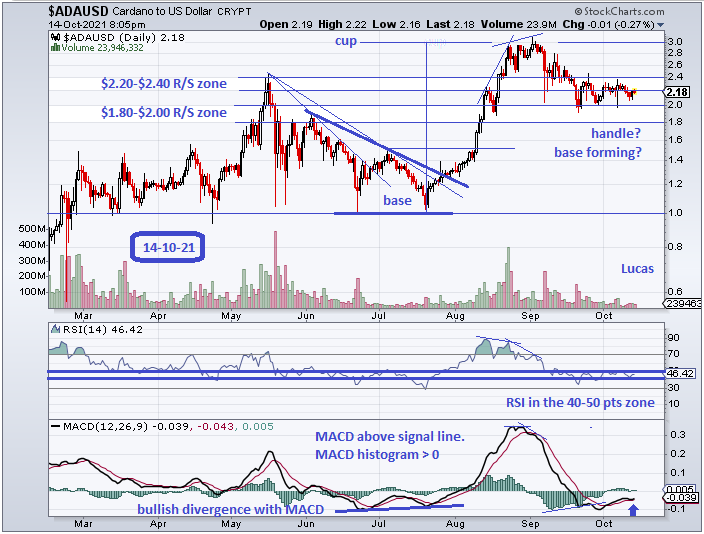Click the 'Volume 23.9M' header value
Image resolution: width=704 pixels, height=534 pixels.
(519, 25)
